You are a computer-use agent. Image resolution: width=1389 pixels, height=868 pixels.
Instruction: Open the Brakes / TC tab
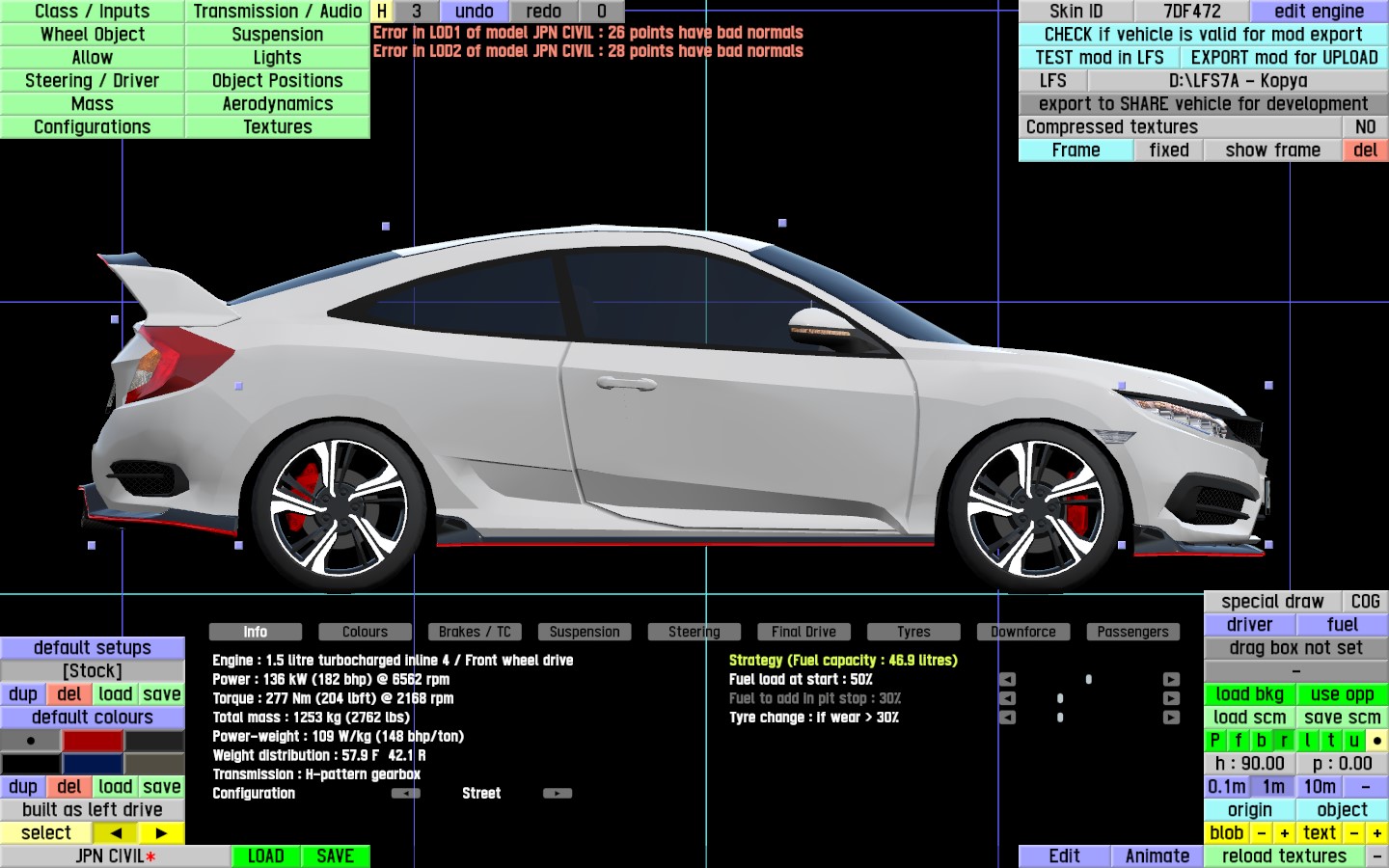tap(475, 632)
